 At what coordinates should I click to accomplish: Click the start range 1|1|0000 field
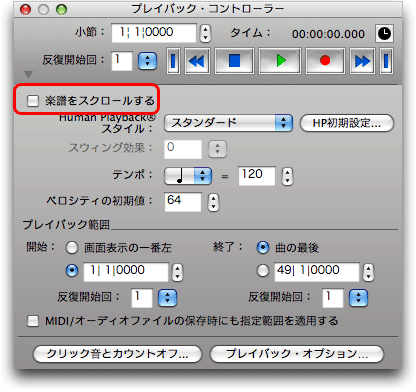[126, 272]
